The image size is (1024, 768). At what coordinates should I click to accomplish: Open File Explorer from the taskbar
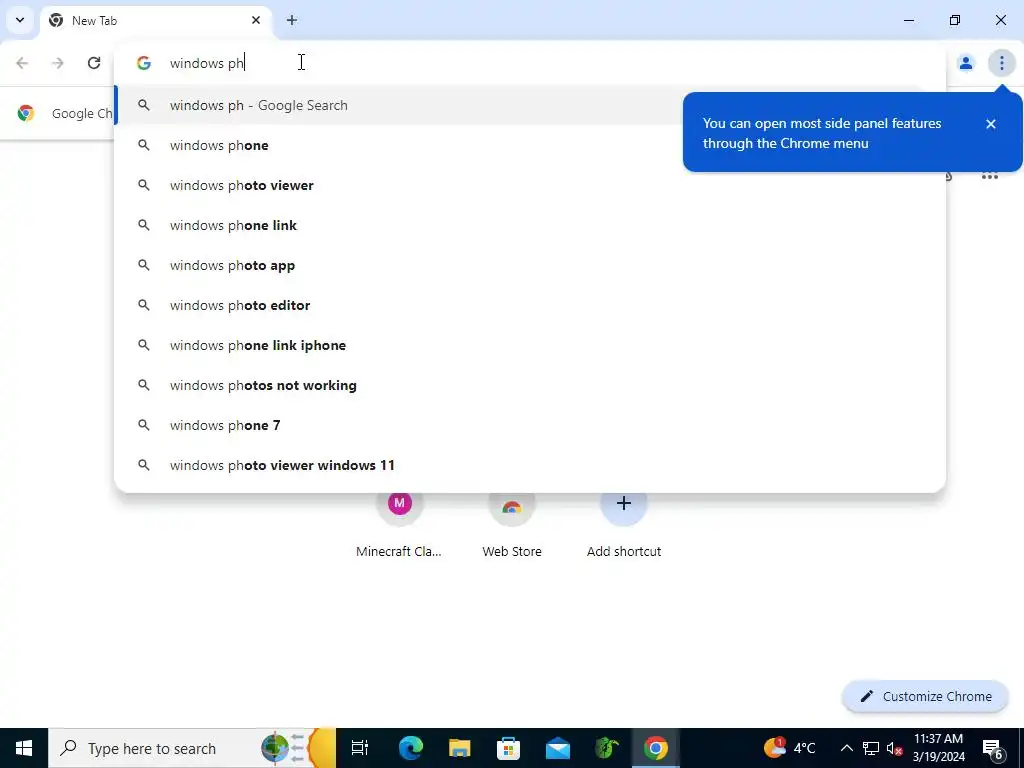coord(460,748)
